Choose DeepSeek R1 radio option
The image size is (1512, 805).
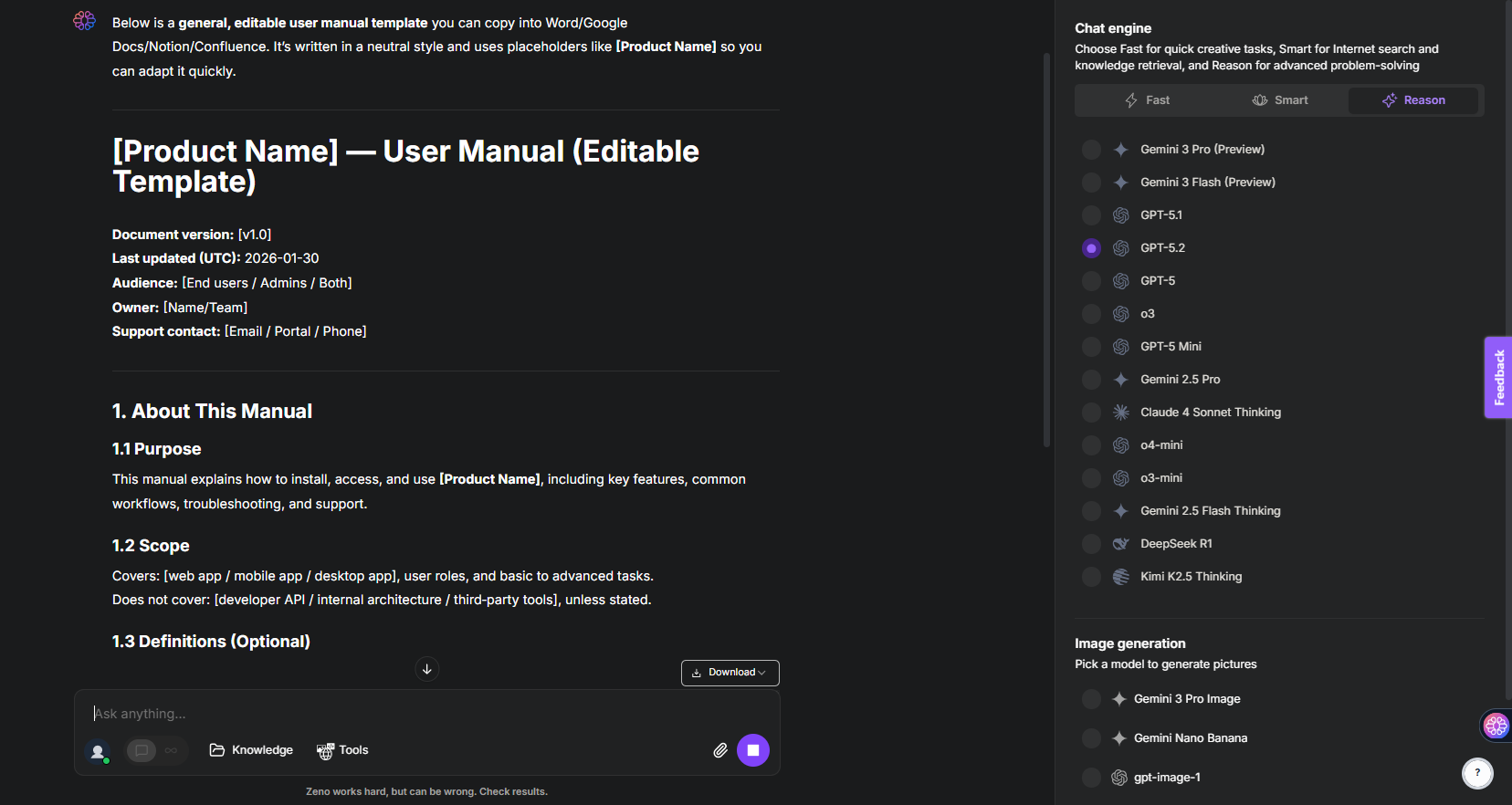pos(1091,544)
